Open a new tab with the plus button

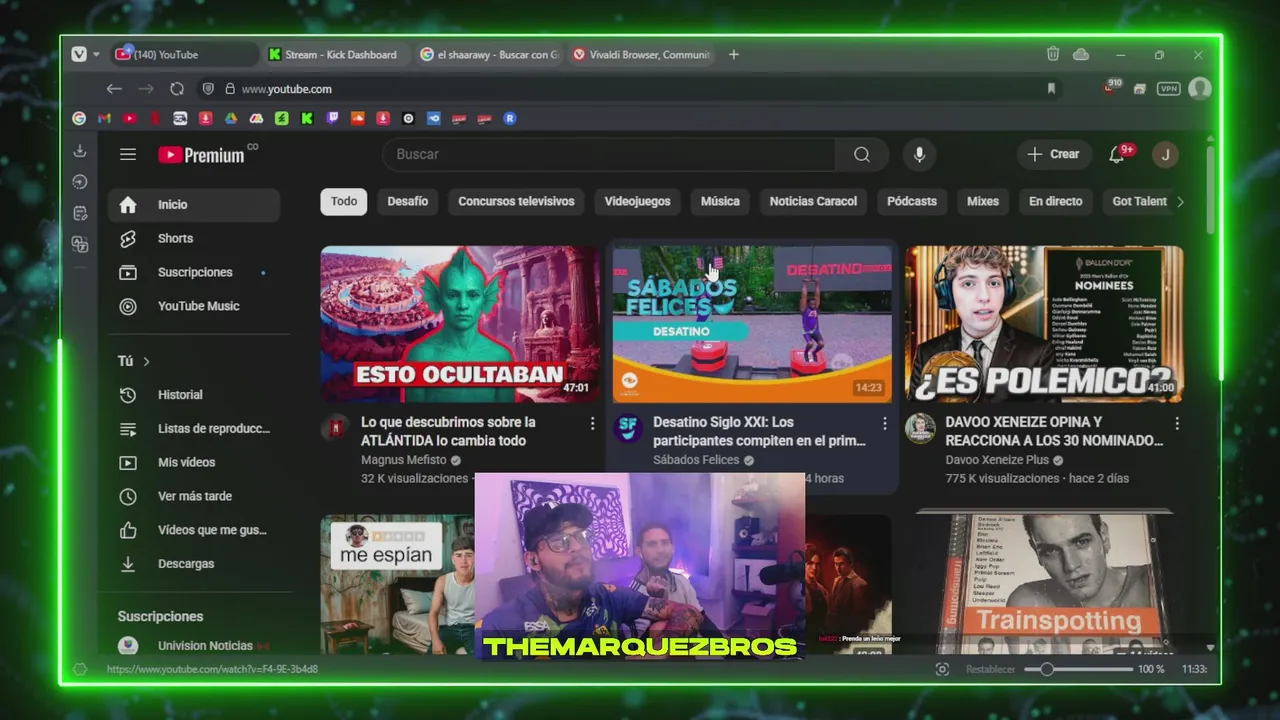pos(734,54)
